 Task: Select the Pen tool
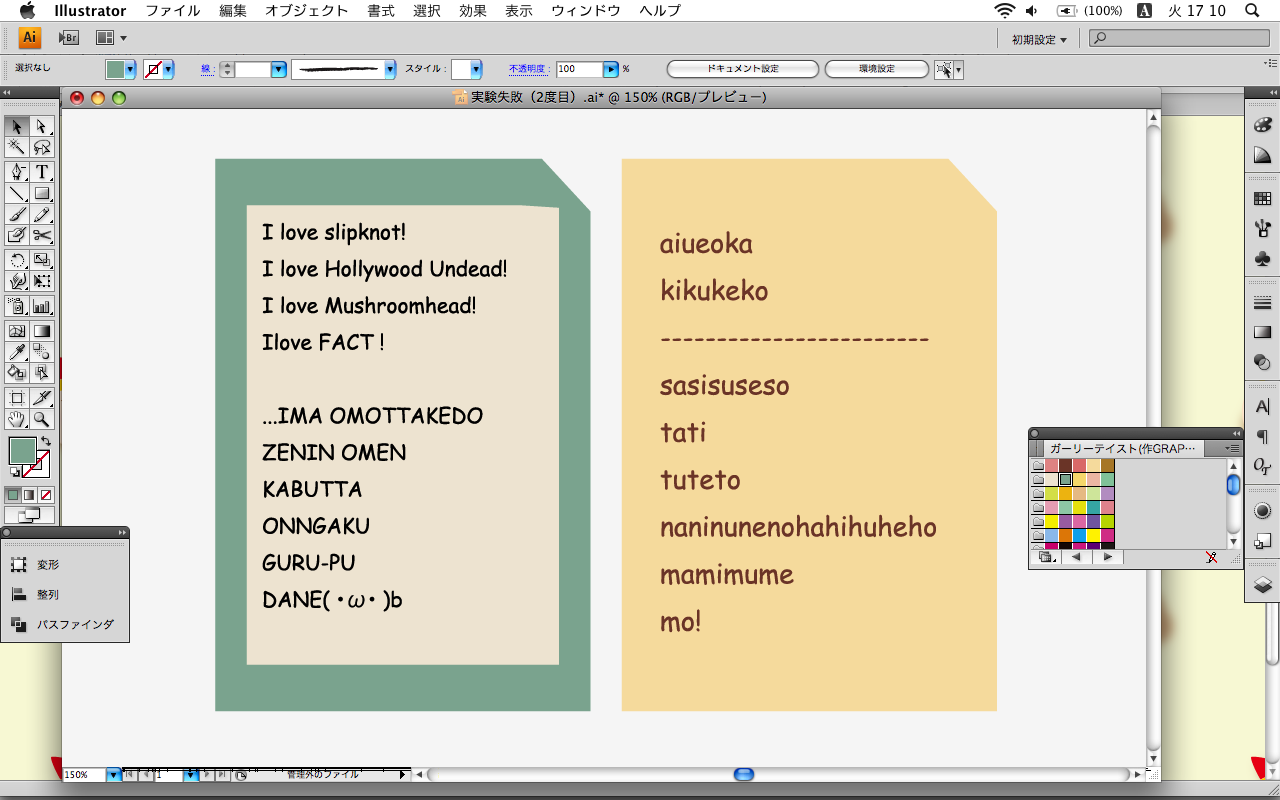point(17,172)
